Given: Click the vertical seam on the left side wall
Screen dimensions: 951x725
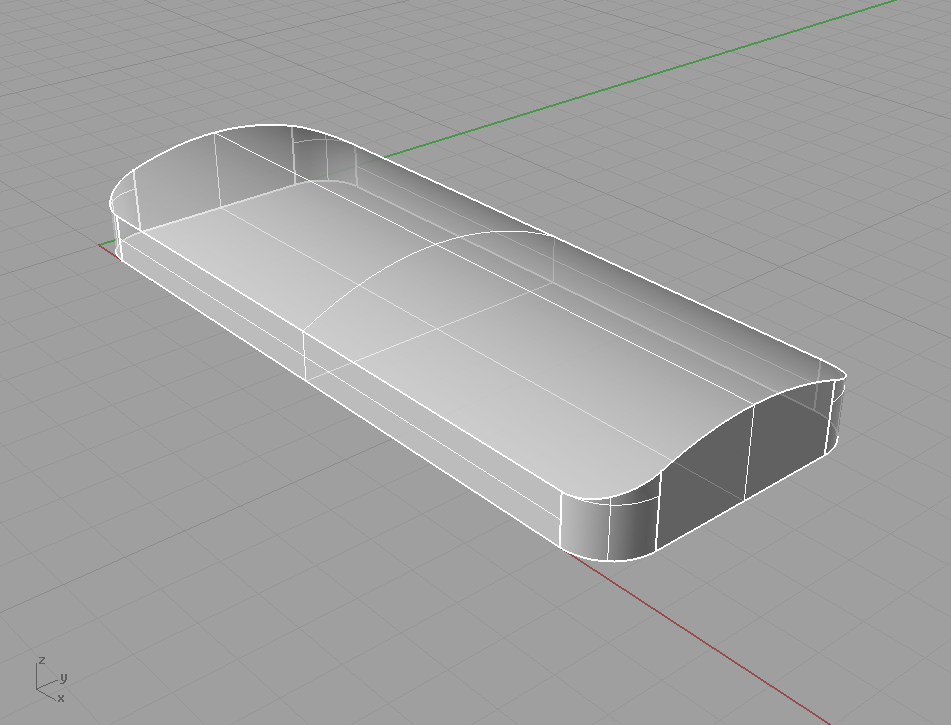Looking at the screenshot, I should tap(303, 355).
